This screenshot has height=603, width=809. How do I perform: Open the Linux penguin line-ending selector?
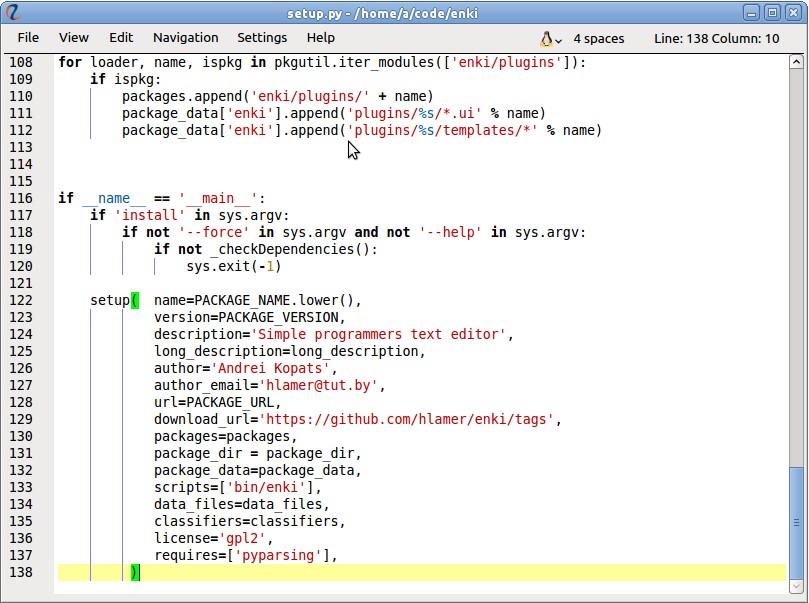(x=548, y=38)
